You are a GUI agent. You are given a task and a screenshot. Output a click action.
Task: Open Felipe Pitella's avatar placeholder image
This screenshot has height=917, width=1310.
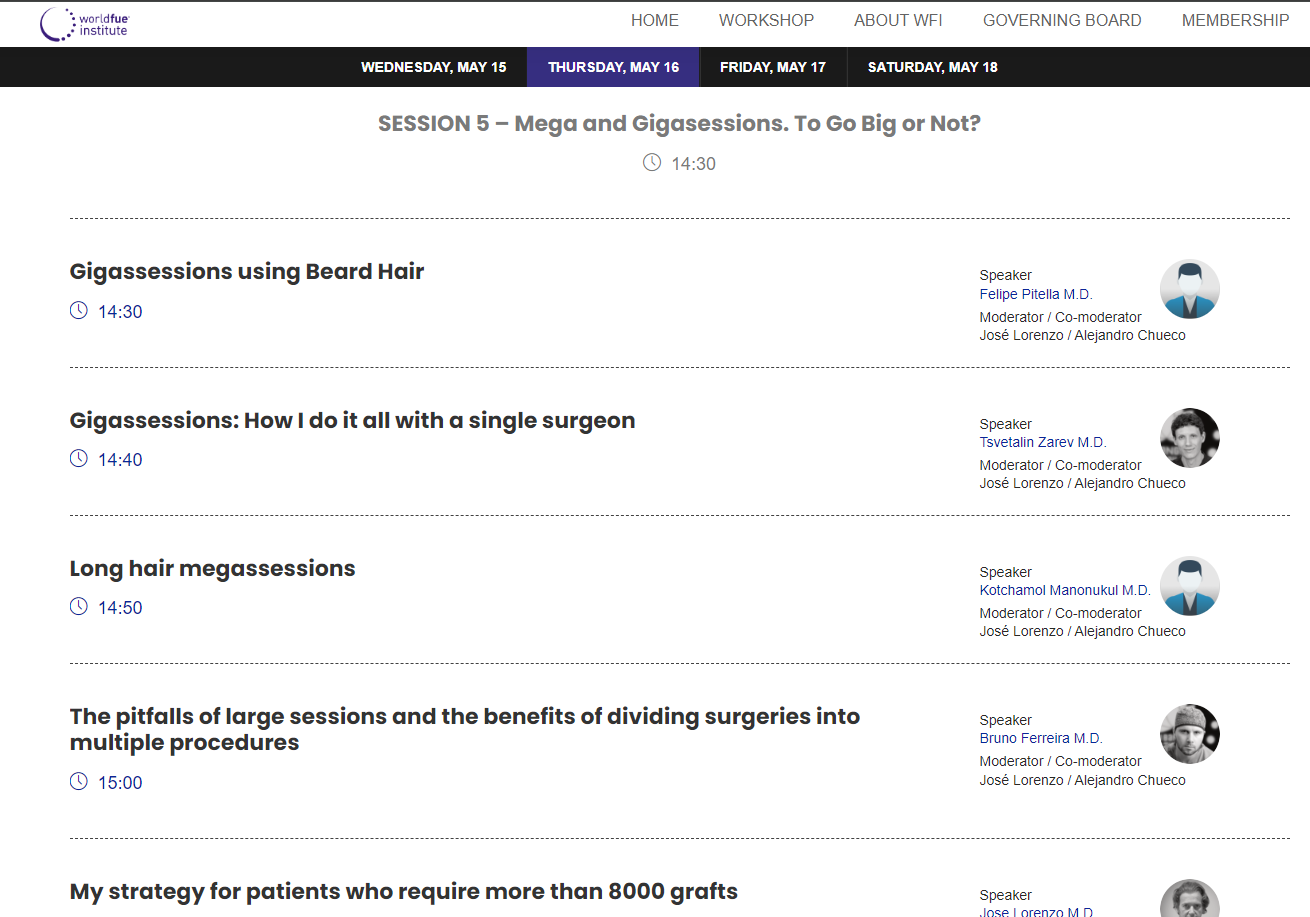[x=1189, y=289]
